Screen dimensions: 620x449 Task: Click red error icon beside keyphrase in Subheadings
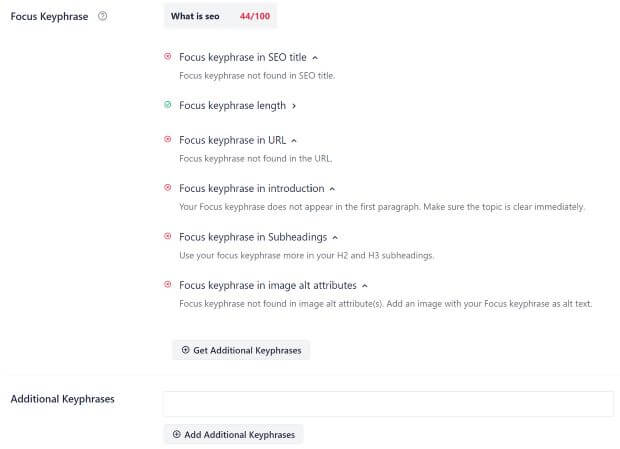point(168,236)
